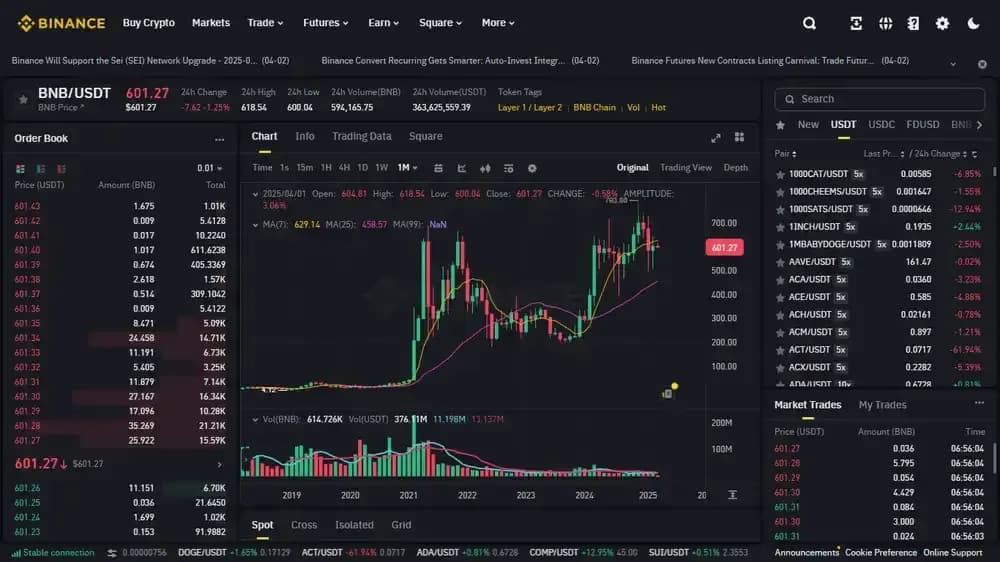Select the FDUSD market tab
Viewport: 1000px width, 562px height.
pos(923,124)
